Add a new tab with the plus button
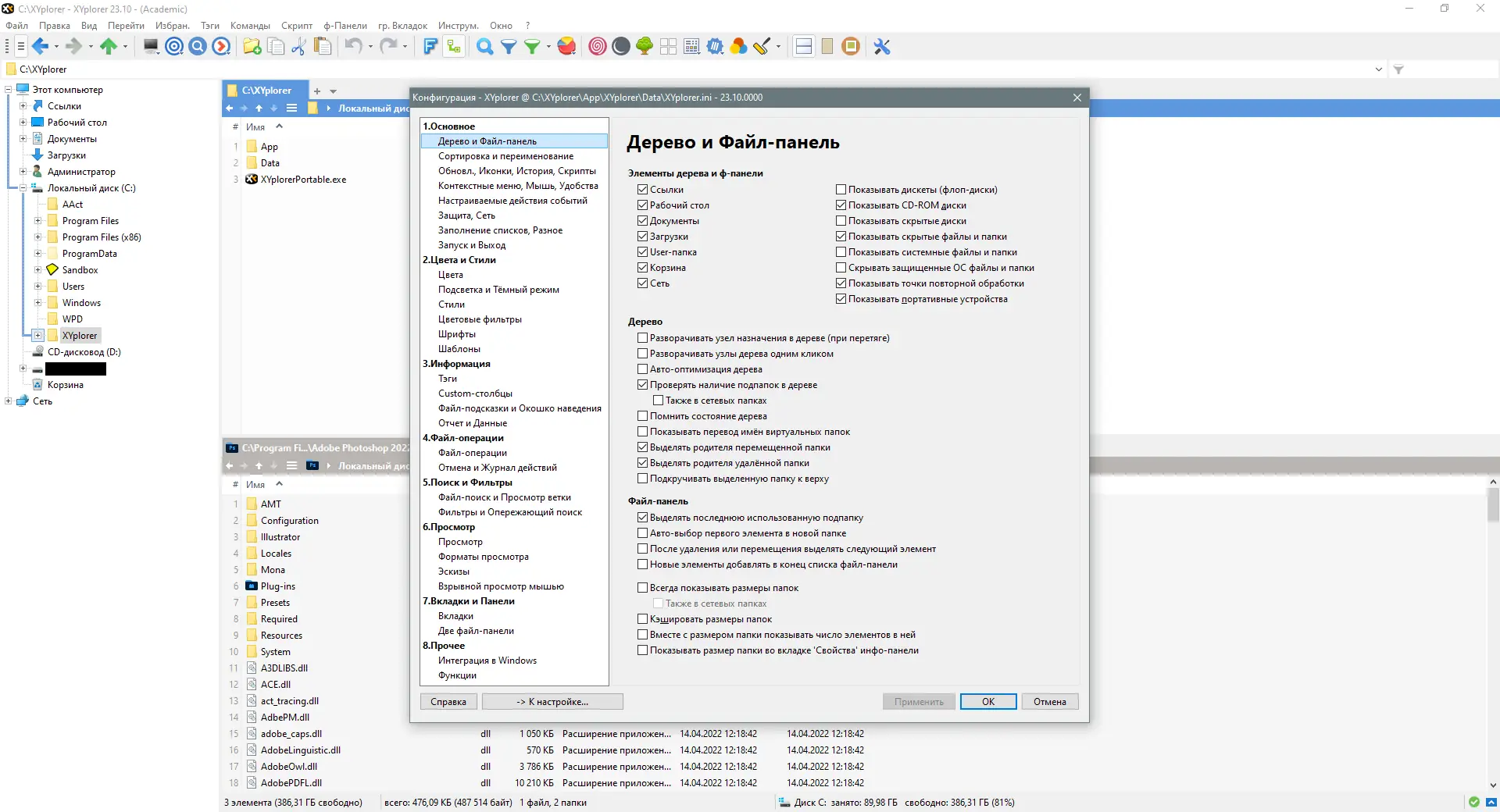 point(317,91)
